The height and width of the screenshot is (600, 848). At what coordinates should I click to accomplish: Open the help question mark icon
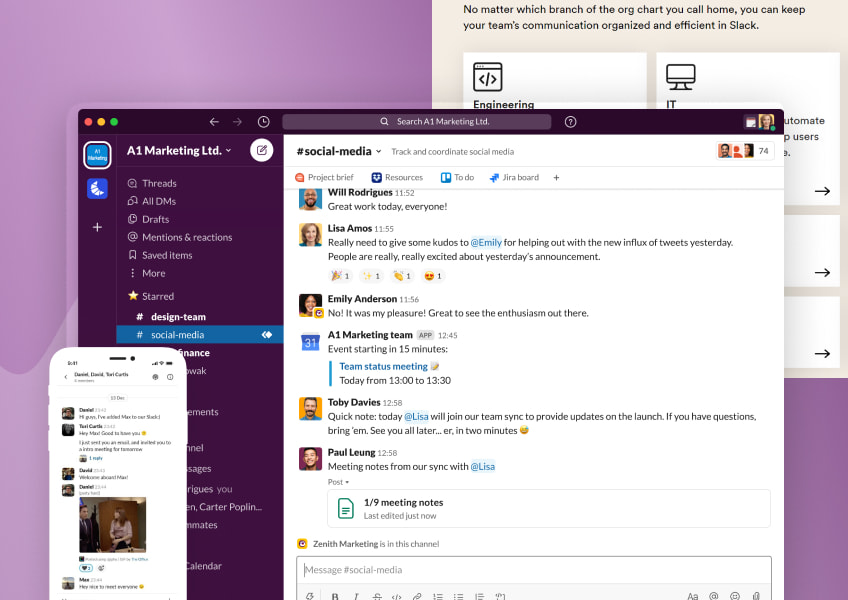pyautogui.click(x=570, y=122)
